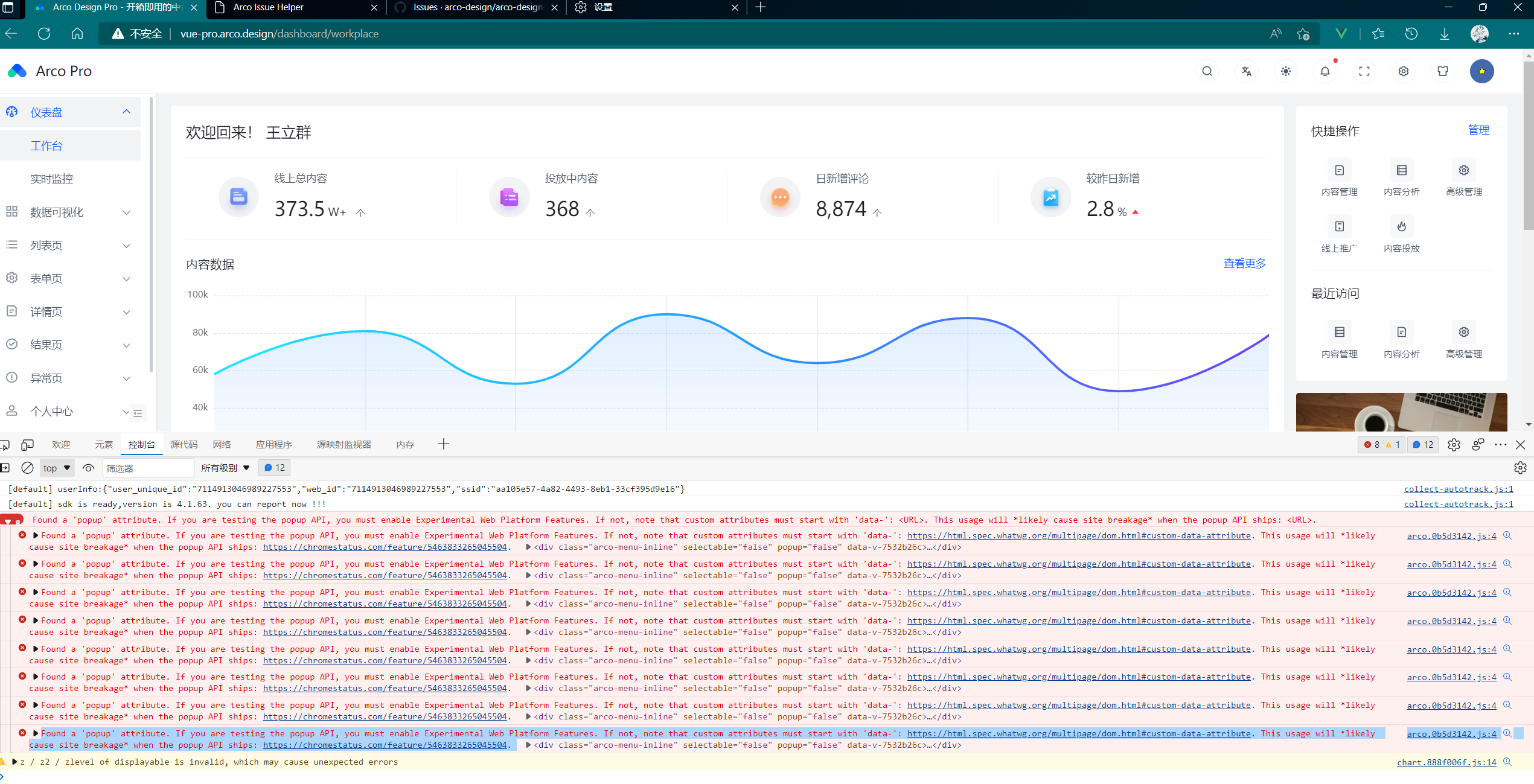Create a live expression with the eye icon
The height and width of the screenshot is (784, 1534).
[x=89, y=468]
